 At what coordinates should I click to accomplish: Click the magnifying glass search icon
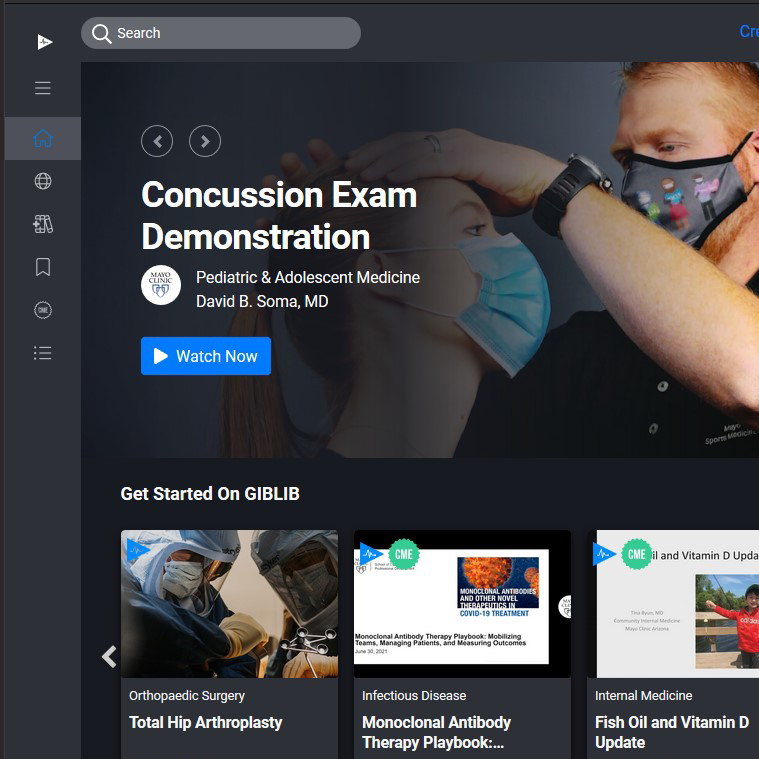point(102,33)
